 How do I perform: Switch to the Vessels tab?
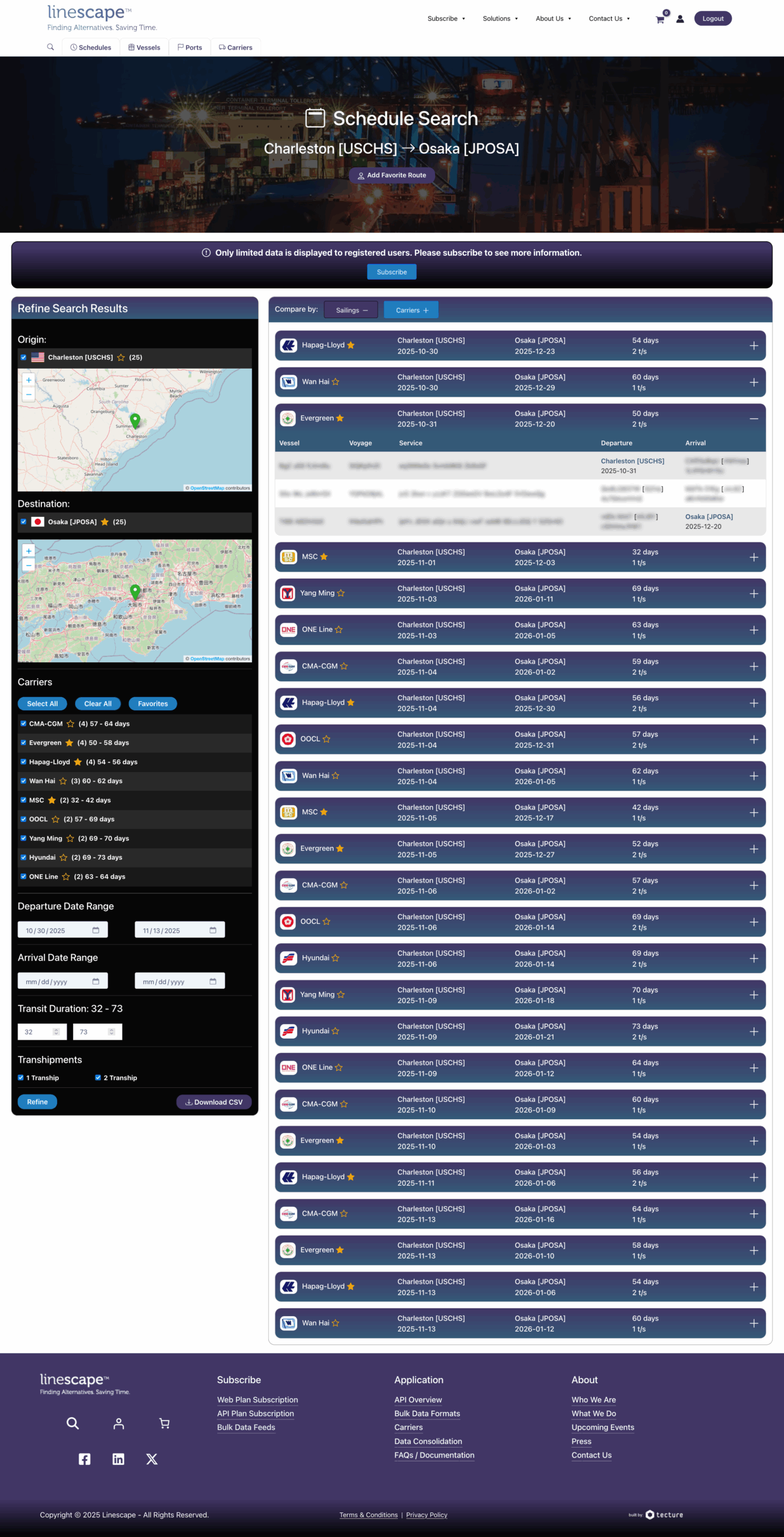144,47
